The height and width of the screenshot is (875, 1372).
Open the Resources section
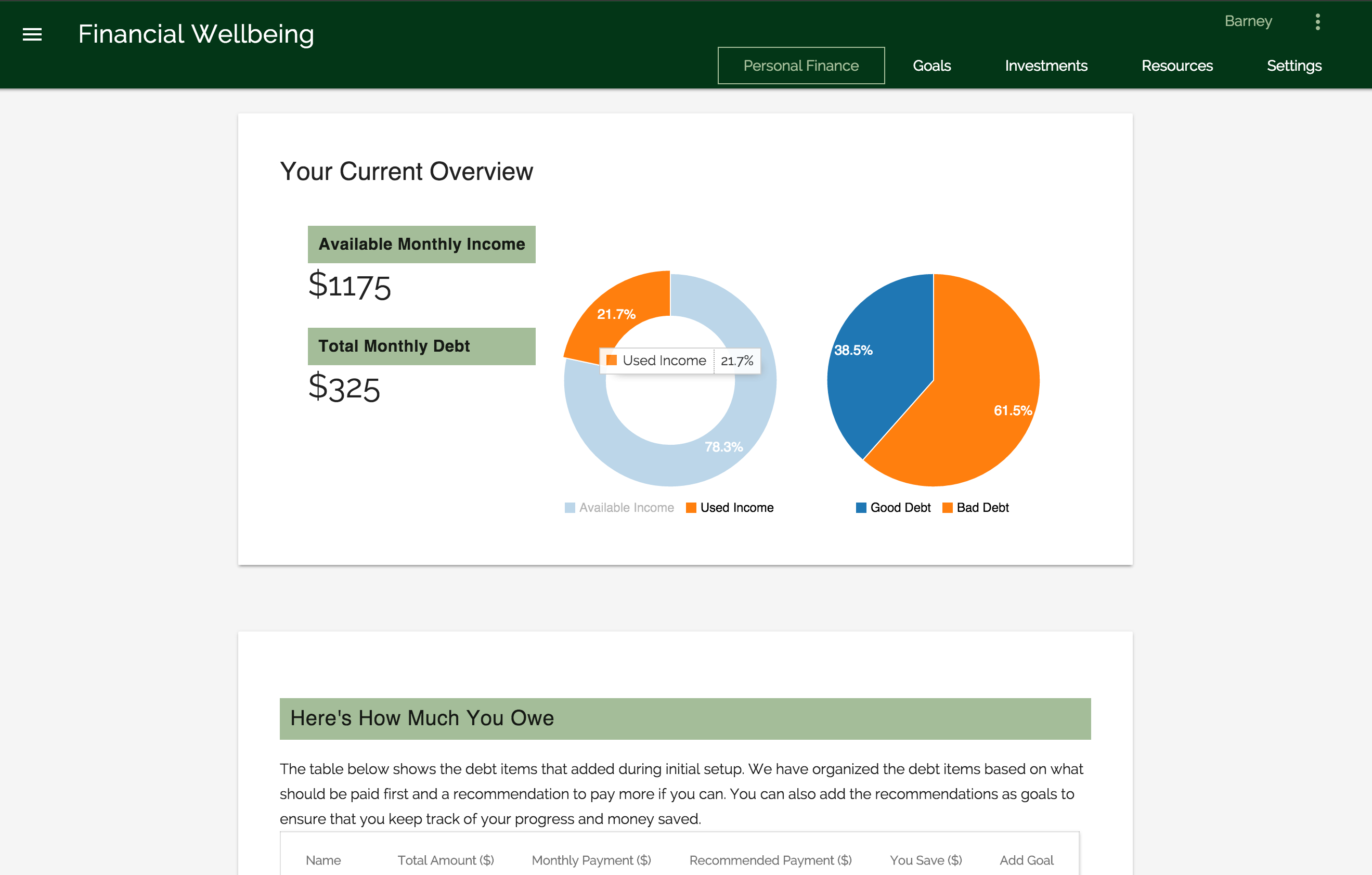point(1177,66)
